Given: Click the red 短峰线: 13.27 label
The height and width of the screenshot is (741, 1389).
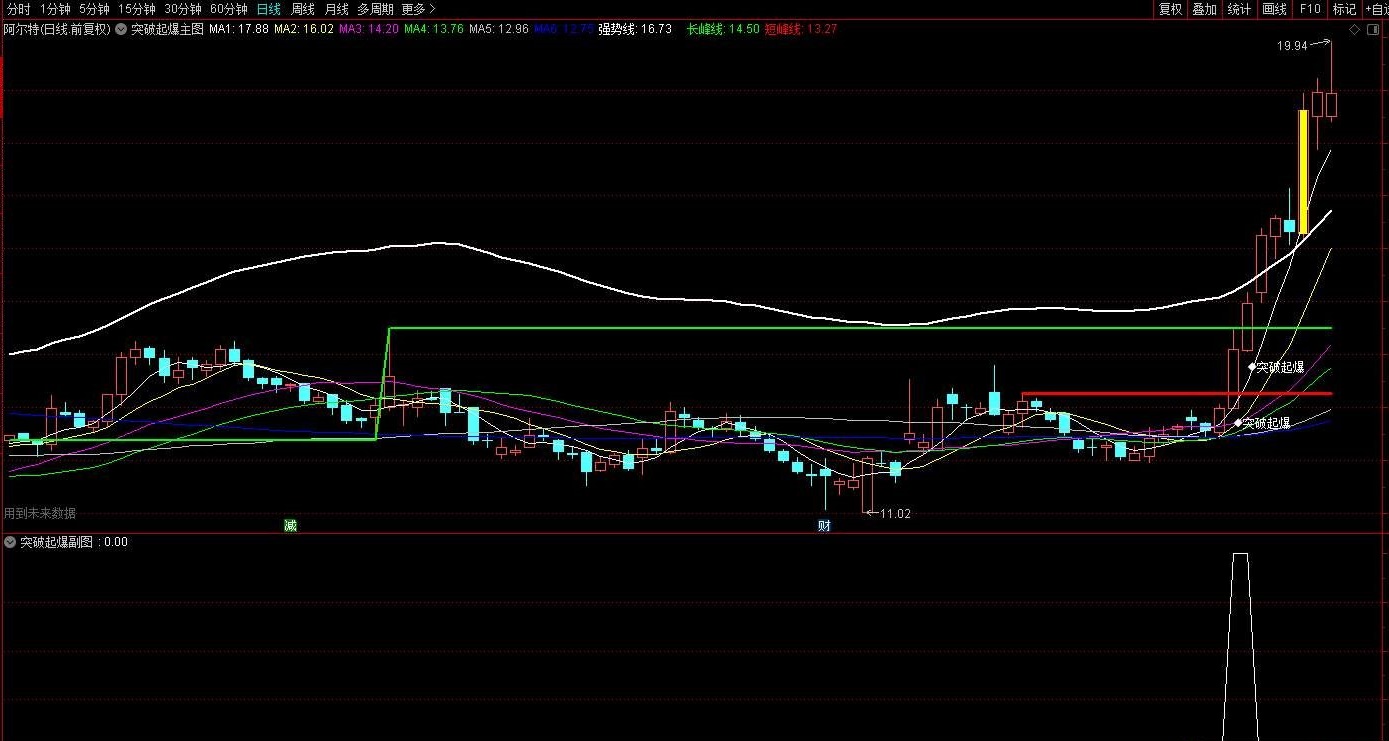Looking at the screenshot, I should click(x=800, y=29).
